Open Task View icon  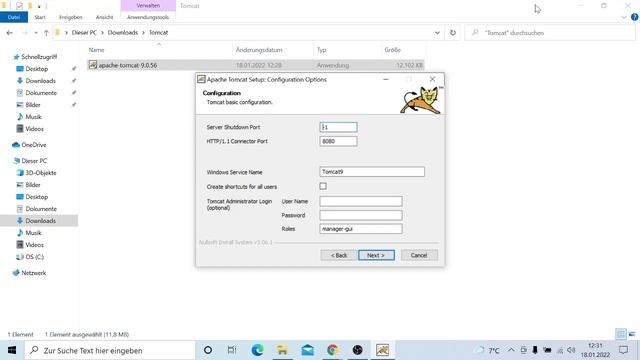coord(232,350)
